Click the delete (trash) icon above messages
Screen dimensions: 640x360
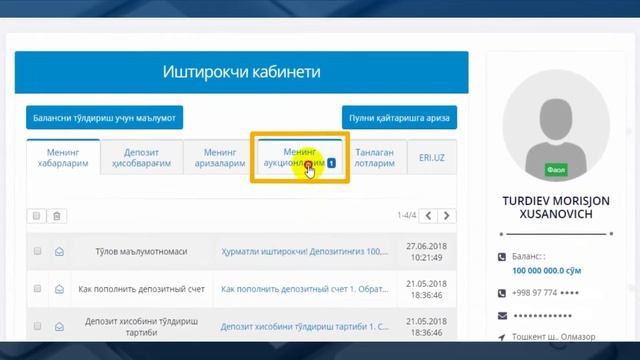coord(57,216)
